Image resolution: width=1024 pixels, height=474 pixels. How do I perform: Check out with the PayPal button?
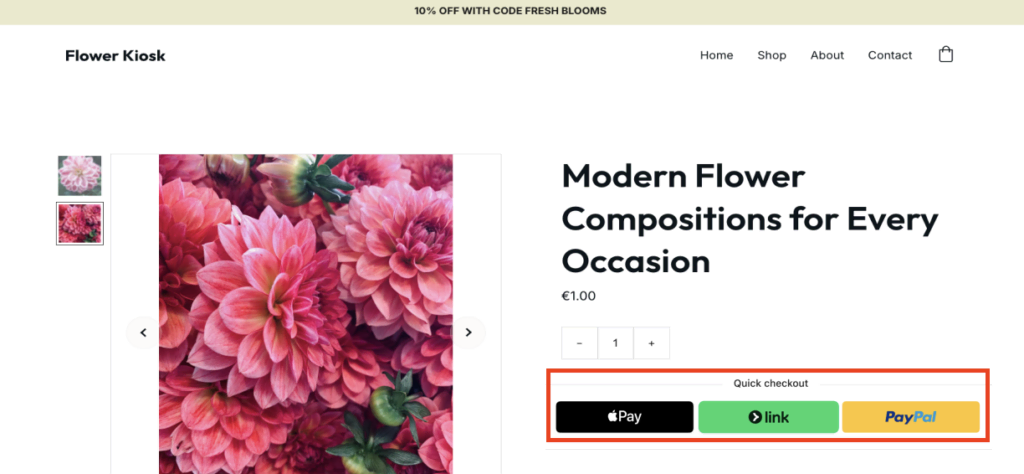[x=910, y=417]
